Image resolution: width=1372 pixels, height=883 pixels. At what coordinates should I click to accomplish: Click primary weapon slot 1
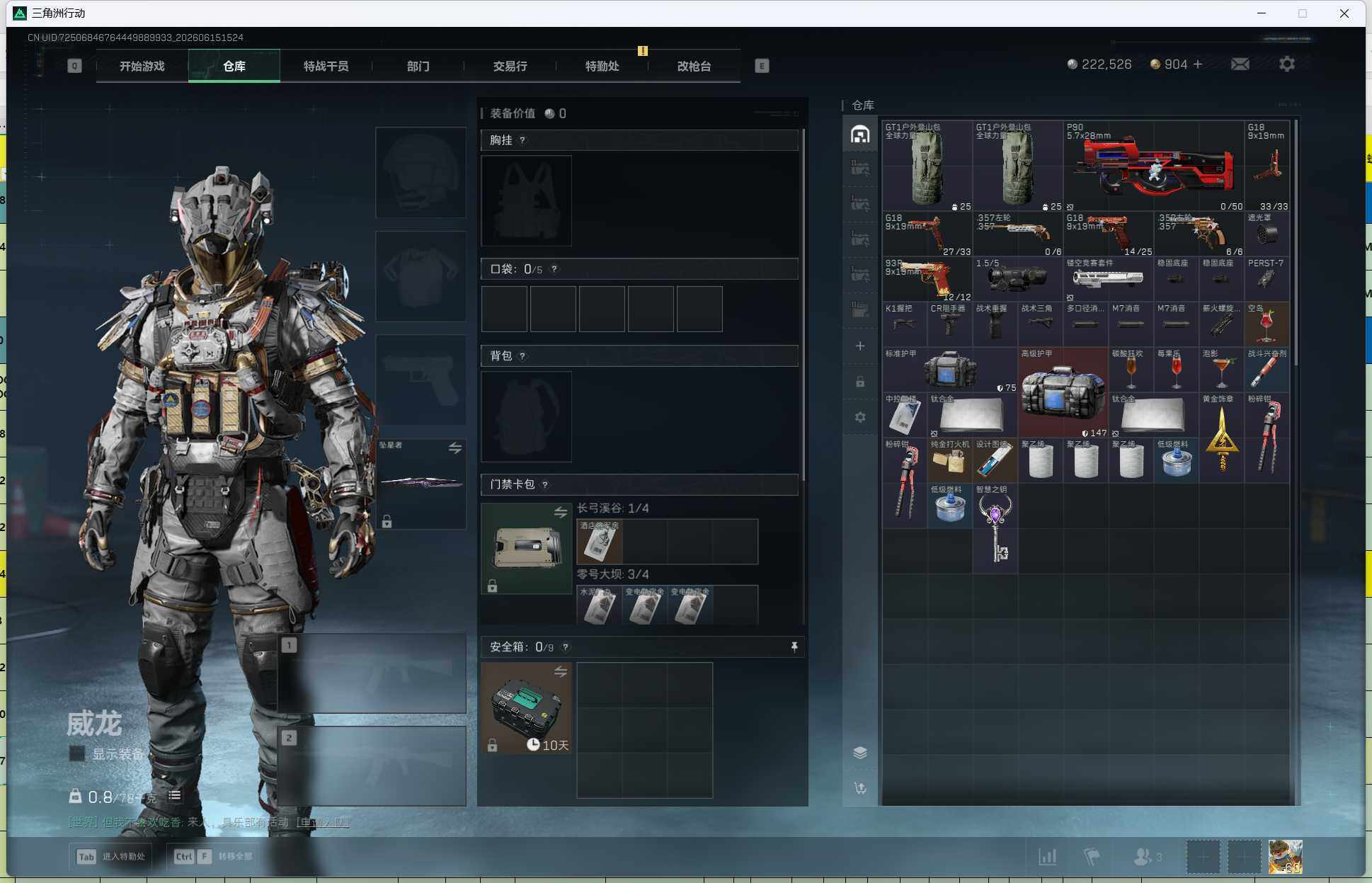click(x=372, y=673)
